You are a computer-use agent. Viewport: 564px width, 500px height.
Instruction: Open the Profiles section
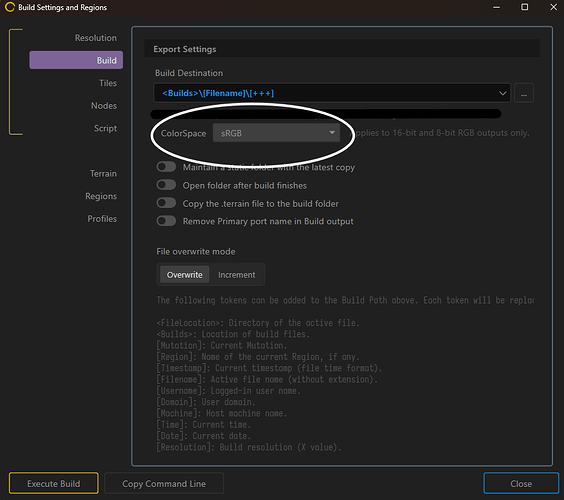point(102,219)
